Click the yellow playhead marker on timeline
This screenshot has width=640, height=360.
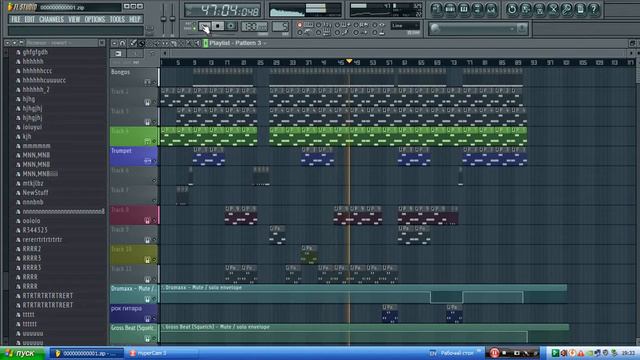349,61
